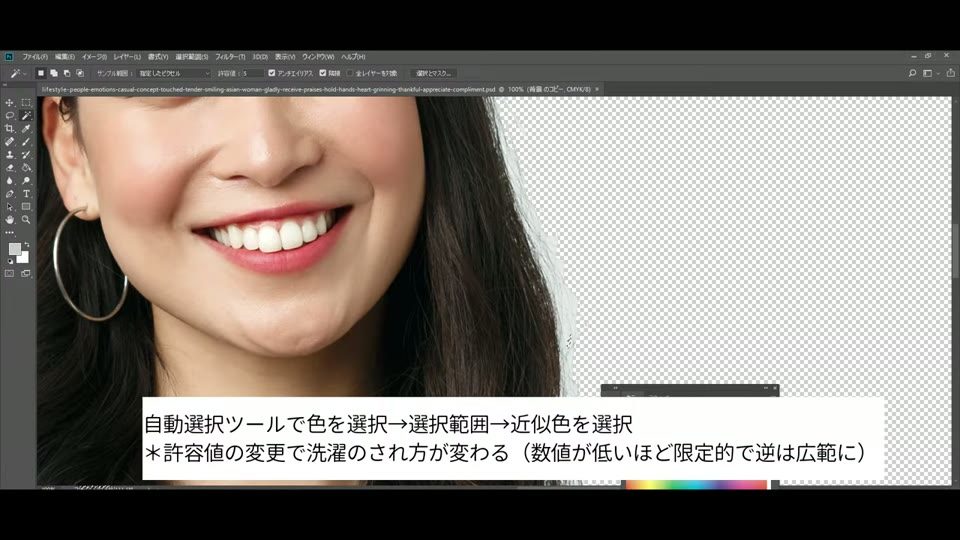Screen dimensions: 960x540
Task: Select the Rectangle shape tool
Action: point(26,207)
